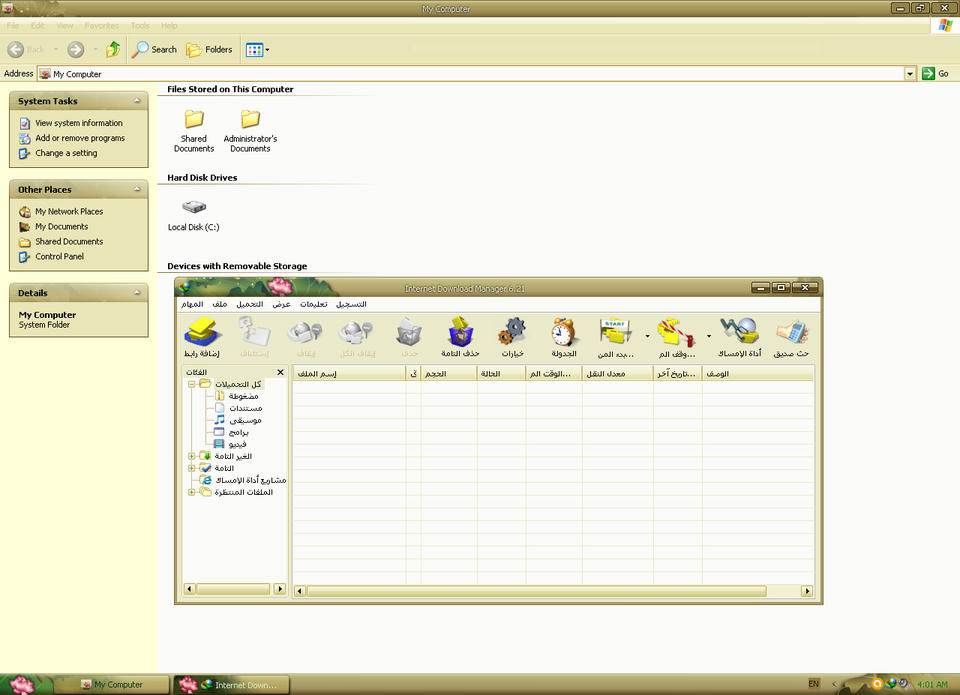
Task: Click right arrow of categories tree scrollbar
Action: pos(280,589)
